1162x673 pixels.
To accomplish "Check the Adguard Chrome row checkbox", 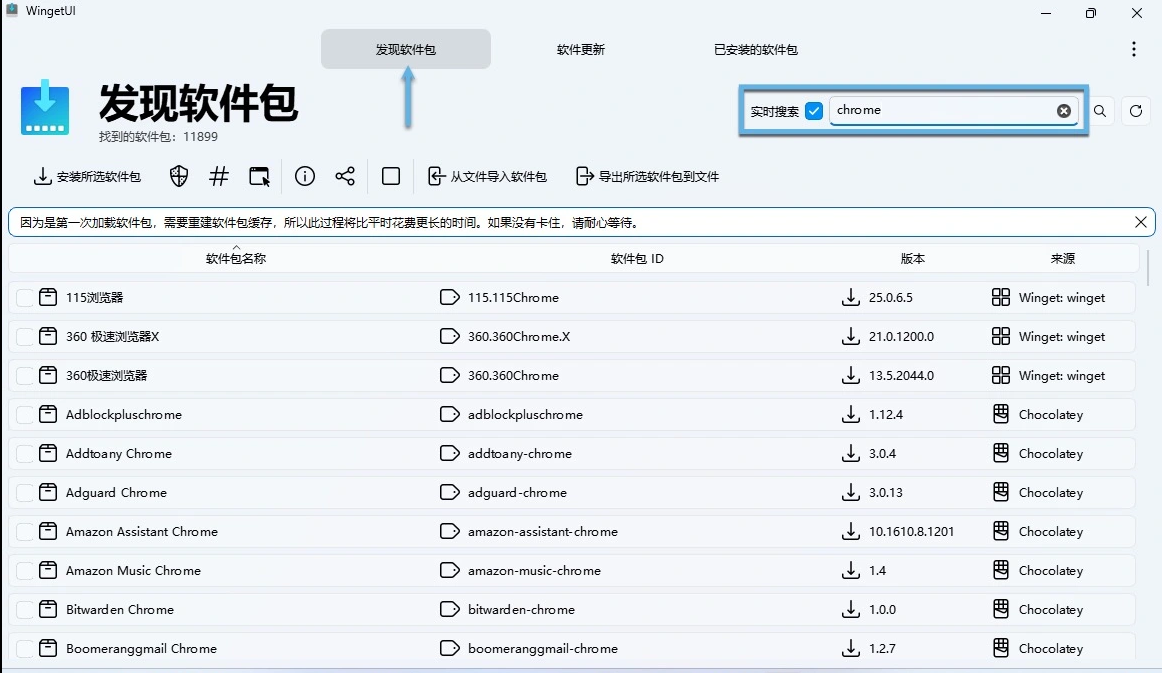I will coord(25,492).
